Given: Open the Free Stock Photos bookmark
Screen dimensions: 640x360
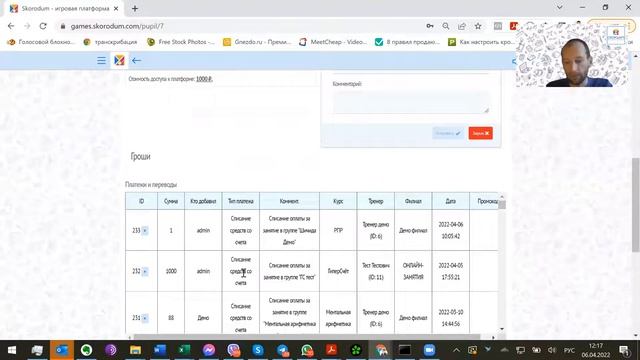Looking at the screenshot, I should [181, 42].
